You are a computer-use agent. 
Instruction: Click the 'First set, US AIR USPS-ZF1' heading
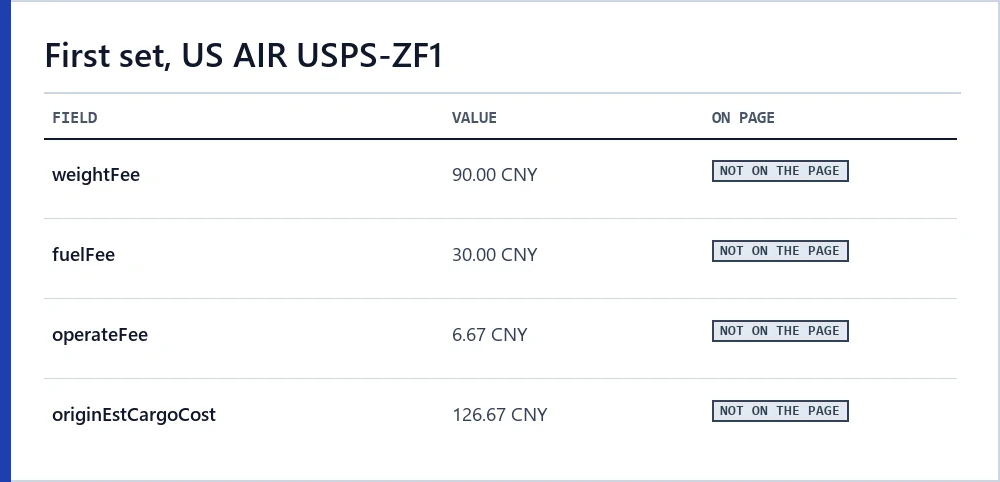[243, 55]
